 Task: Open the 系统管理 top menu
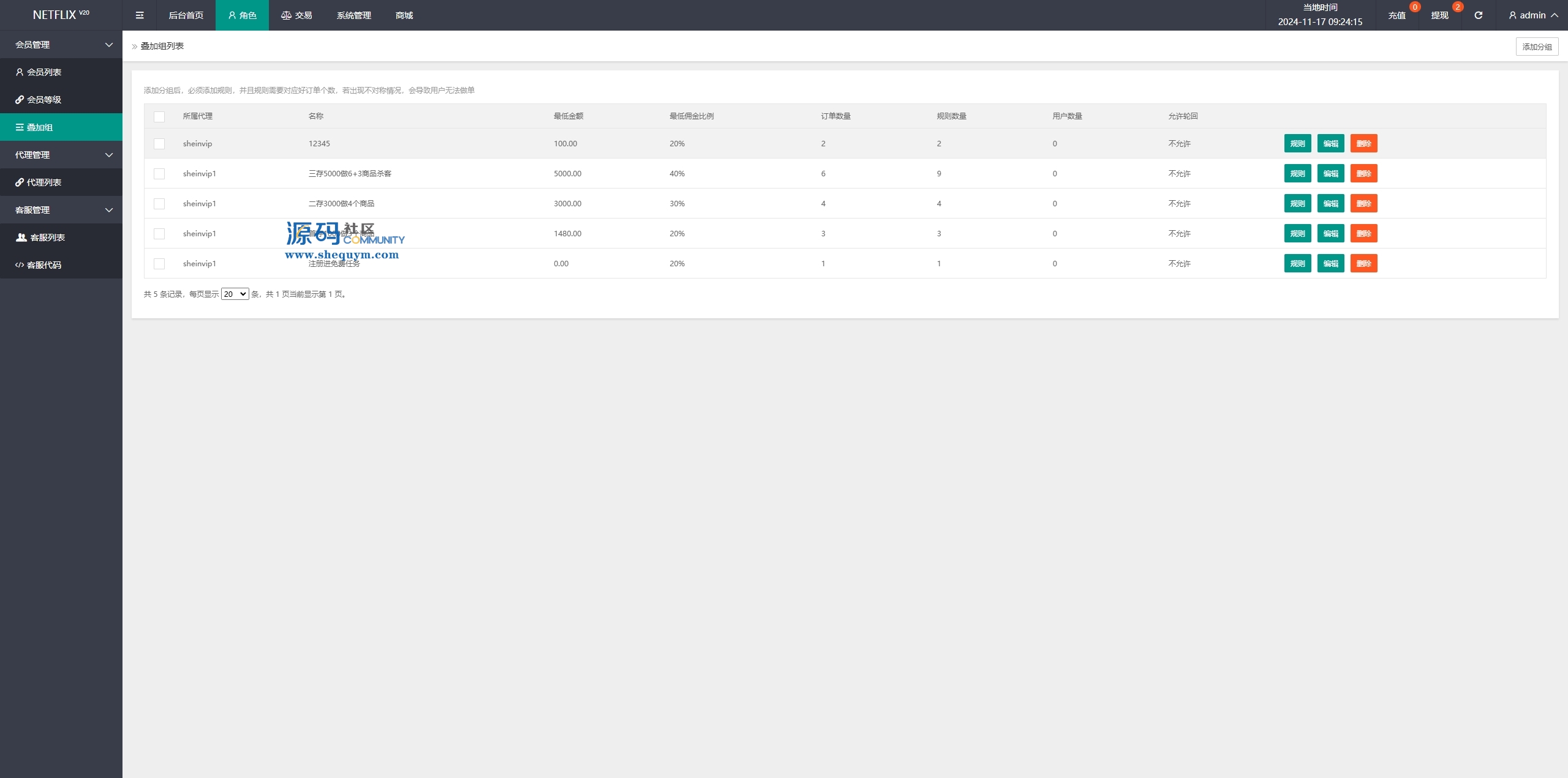pyautogui.click(x=353, y=15)
